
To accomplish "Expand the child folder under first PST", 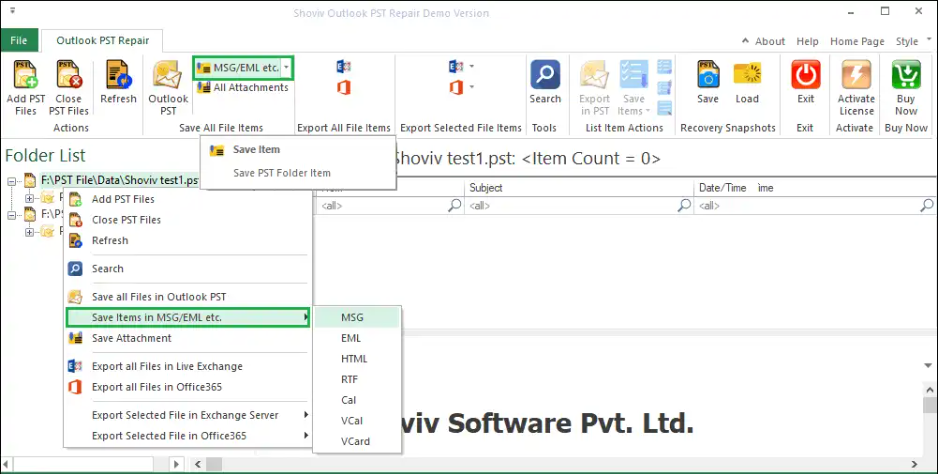I will [x=29, y=198].
